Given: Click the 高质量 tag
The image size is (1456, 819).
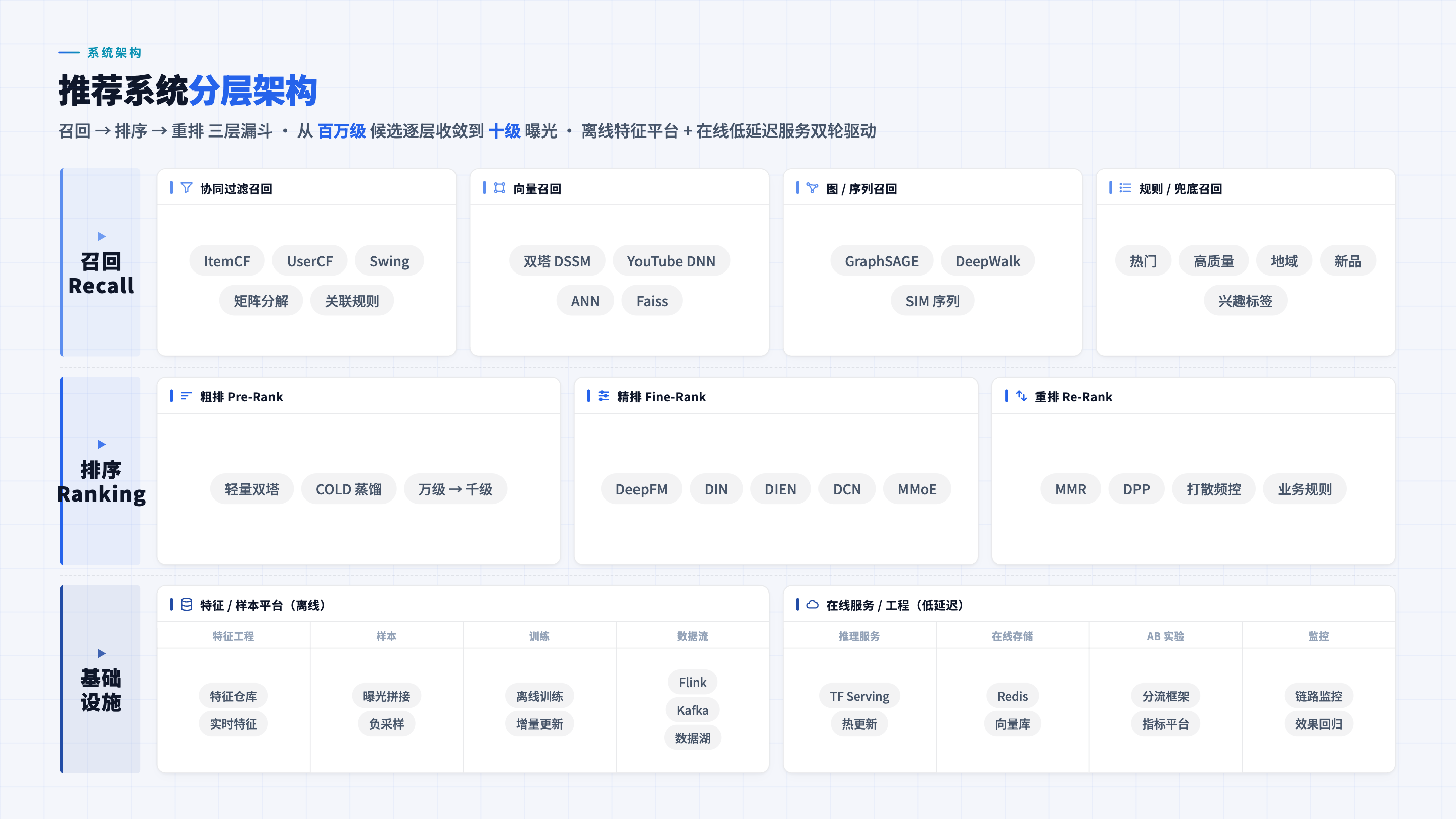Looking at the screenshot, I should [1214, 261].
